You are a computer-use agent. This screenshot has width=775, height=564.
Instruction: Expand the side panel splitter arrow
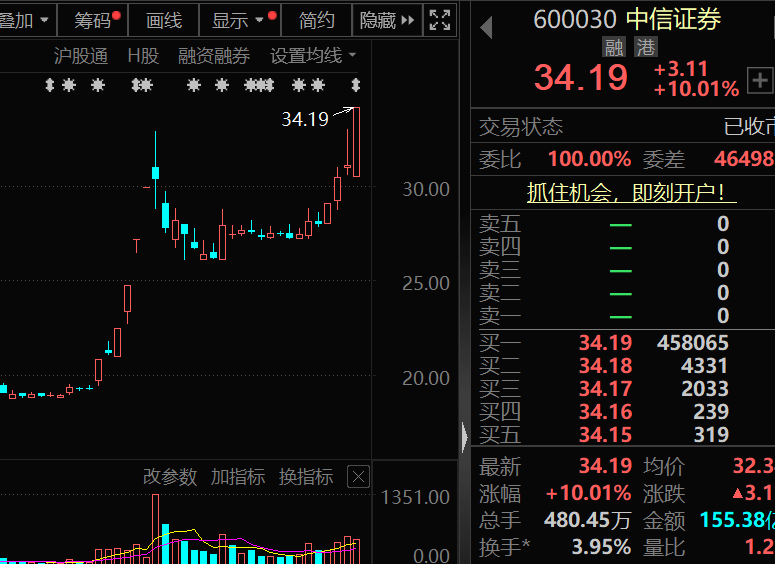(465, 437)
